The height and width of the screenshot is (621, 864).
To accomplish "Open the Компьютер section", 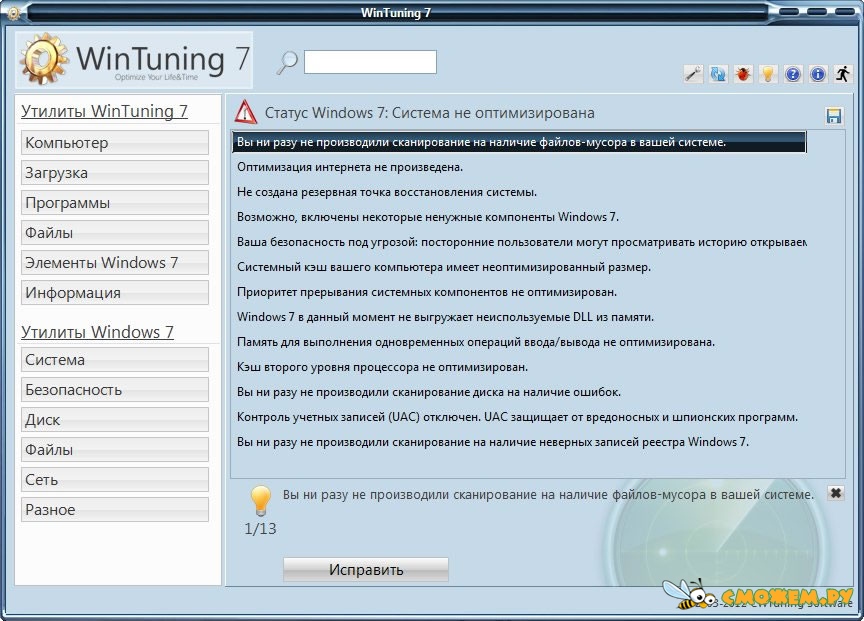I will click(115, 143).
